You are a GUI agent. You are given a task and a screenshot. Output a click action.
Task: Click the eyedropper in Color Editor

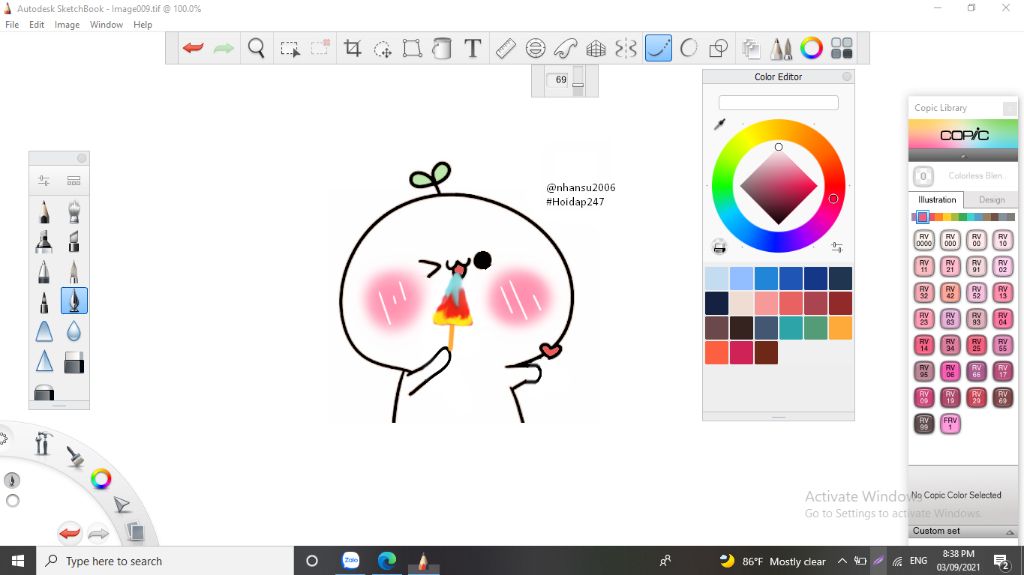pyautogui.click(x=720, y=123)
